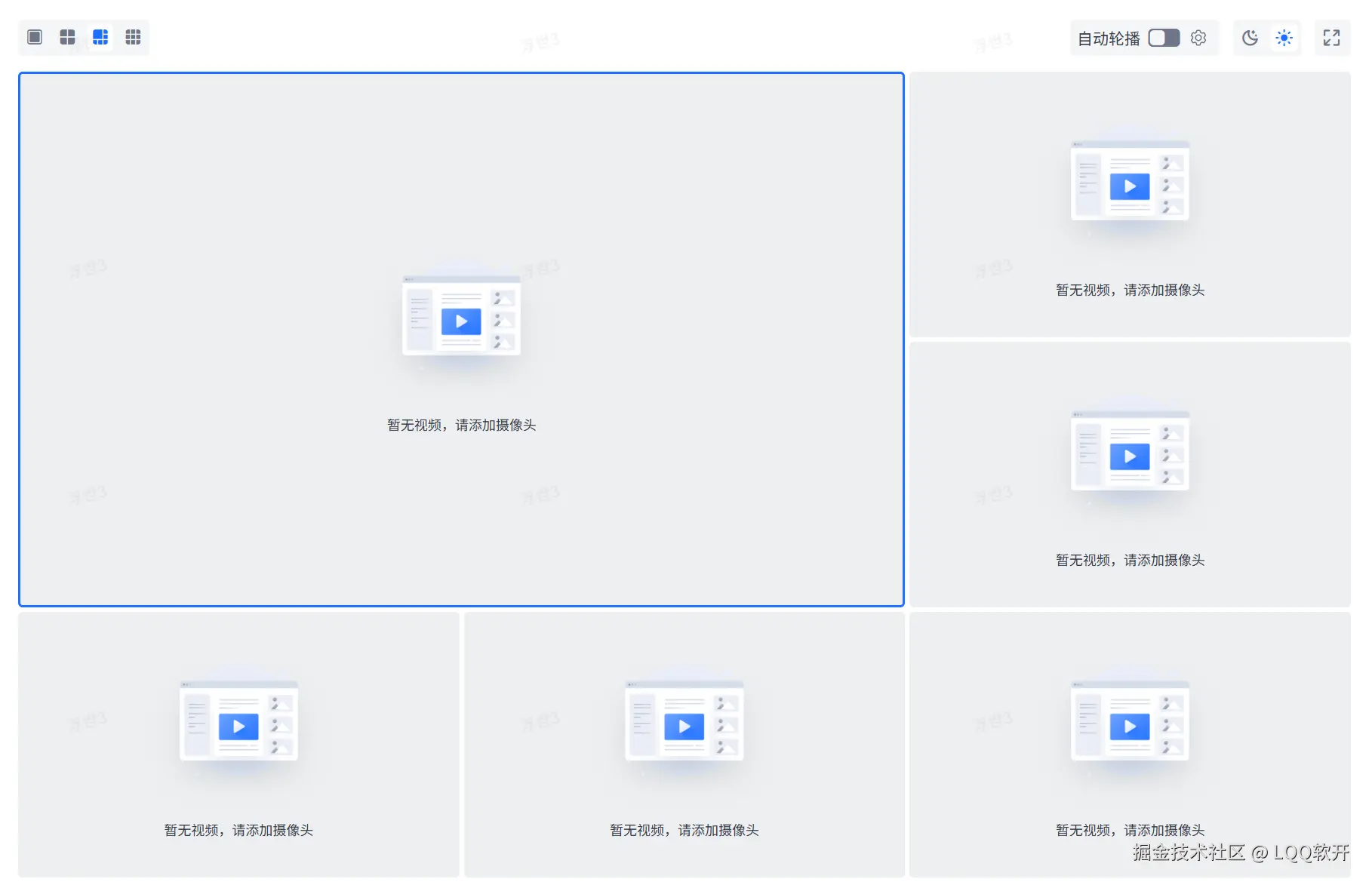This screenshot has height=885, width=1372.
Task: Toggle the theme back to day mode
Action: pyautogui.click(x=1283, y=37)
